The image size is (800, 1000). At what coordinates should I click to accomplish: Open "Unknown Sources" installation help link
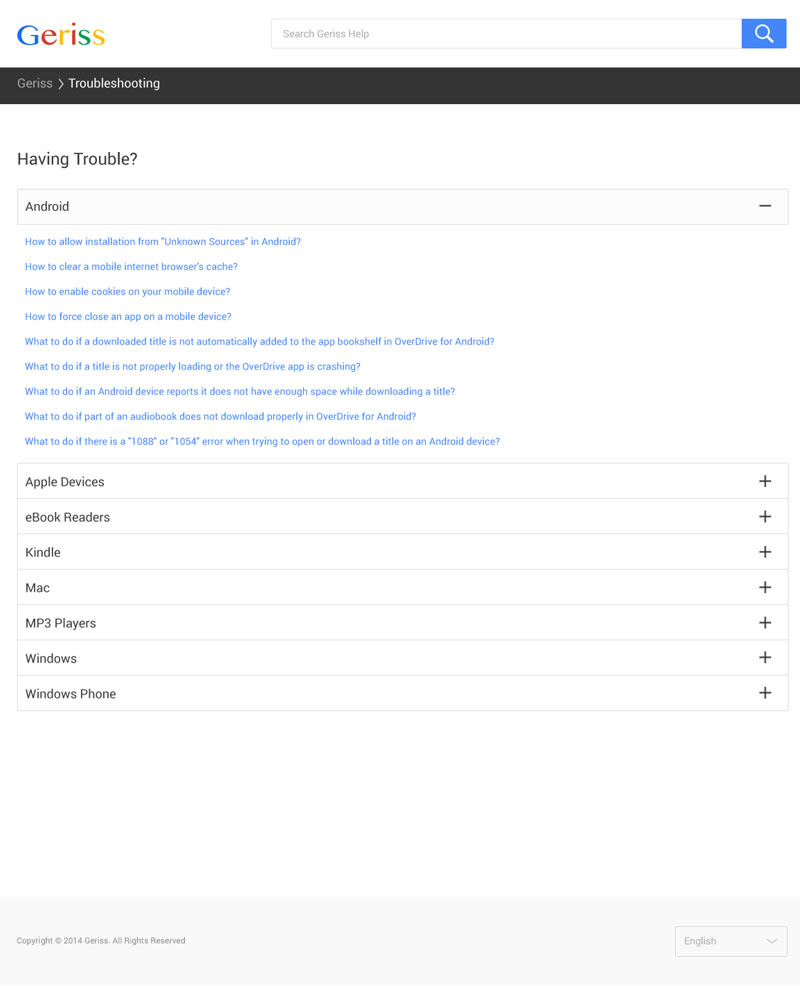click(163, 242)
